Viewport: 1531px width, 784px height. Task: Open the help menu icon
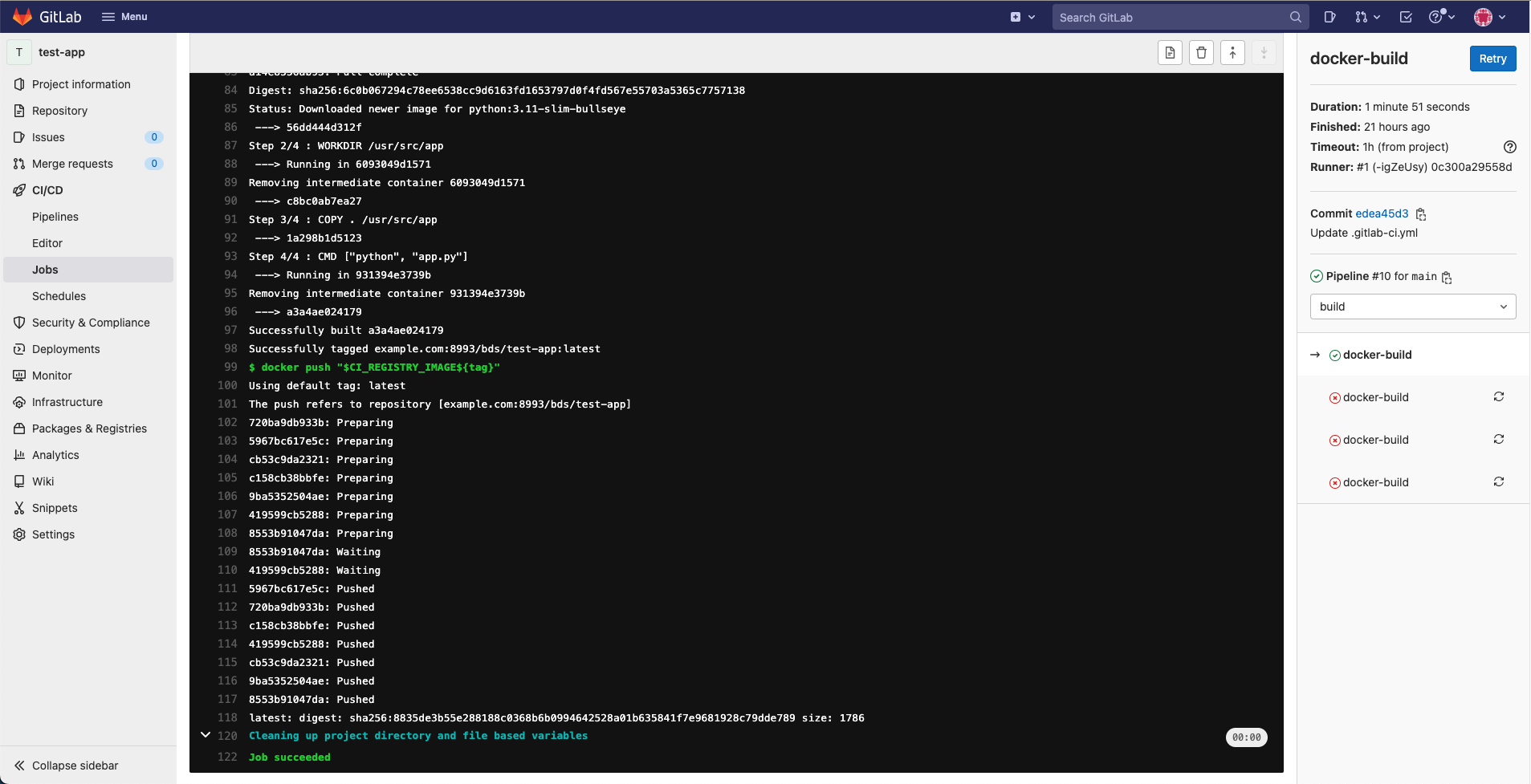point(1439,17)
